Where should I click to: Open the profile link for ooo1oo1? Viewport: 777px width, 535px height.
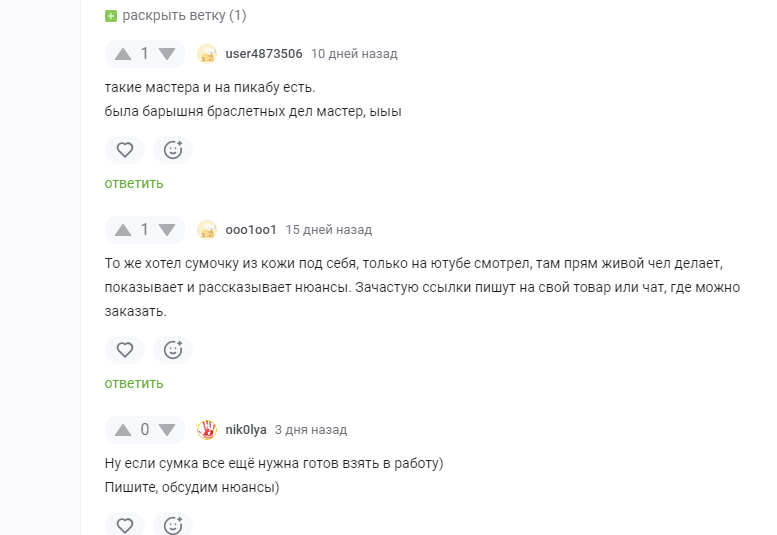[251, 230]
